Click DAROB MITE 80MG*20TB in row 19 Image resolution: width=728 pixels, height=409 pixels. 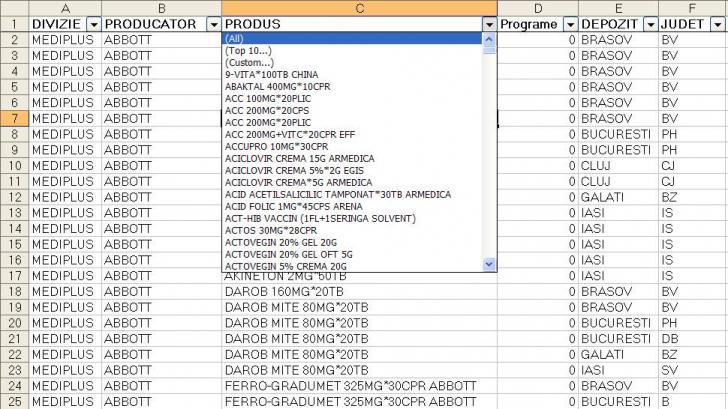[x=359, y=307]
